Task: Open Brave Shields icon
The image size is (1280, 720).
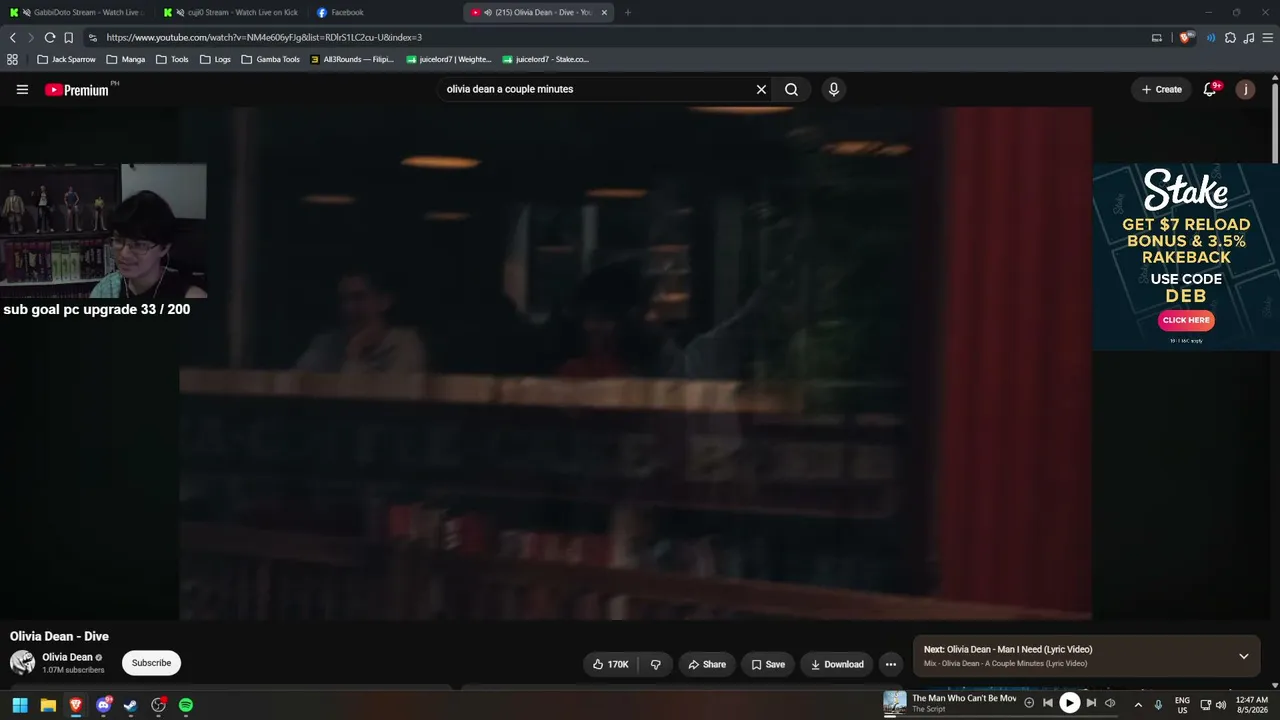Action: (x=1187, y=37)
